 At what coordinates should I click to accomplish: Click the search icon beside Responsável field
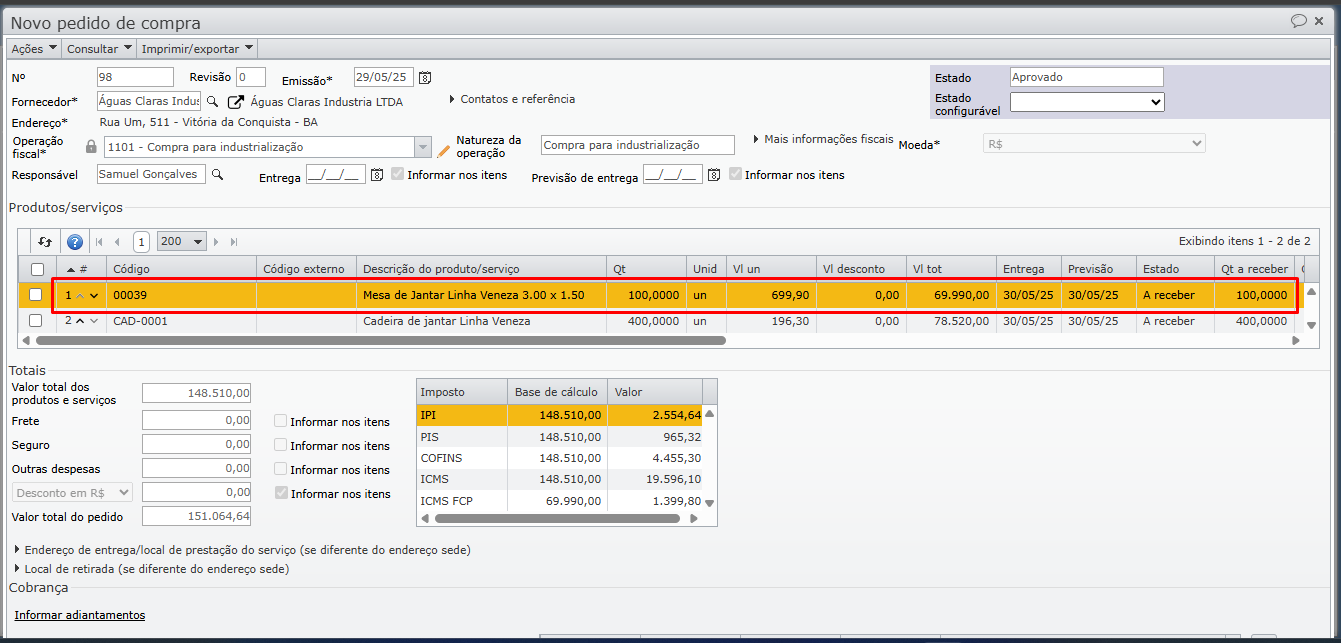pyautogui.click(x=217, y=175)
